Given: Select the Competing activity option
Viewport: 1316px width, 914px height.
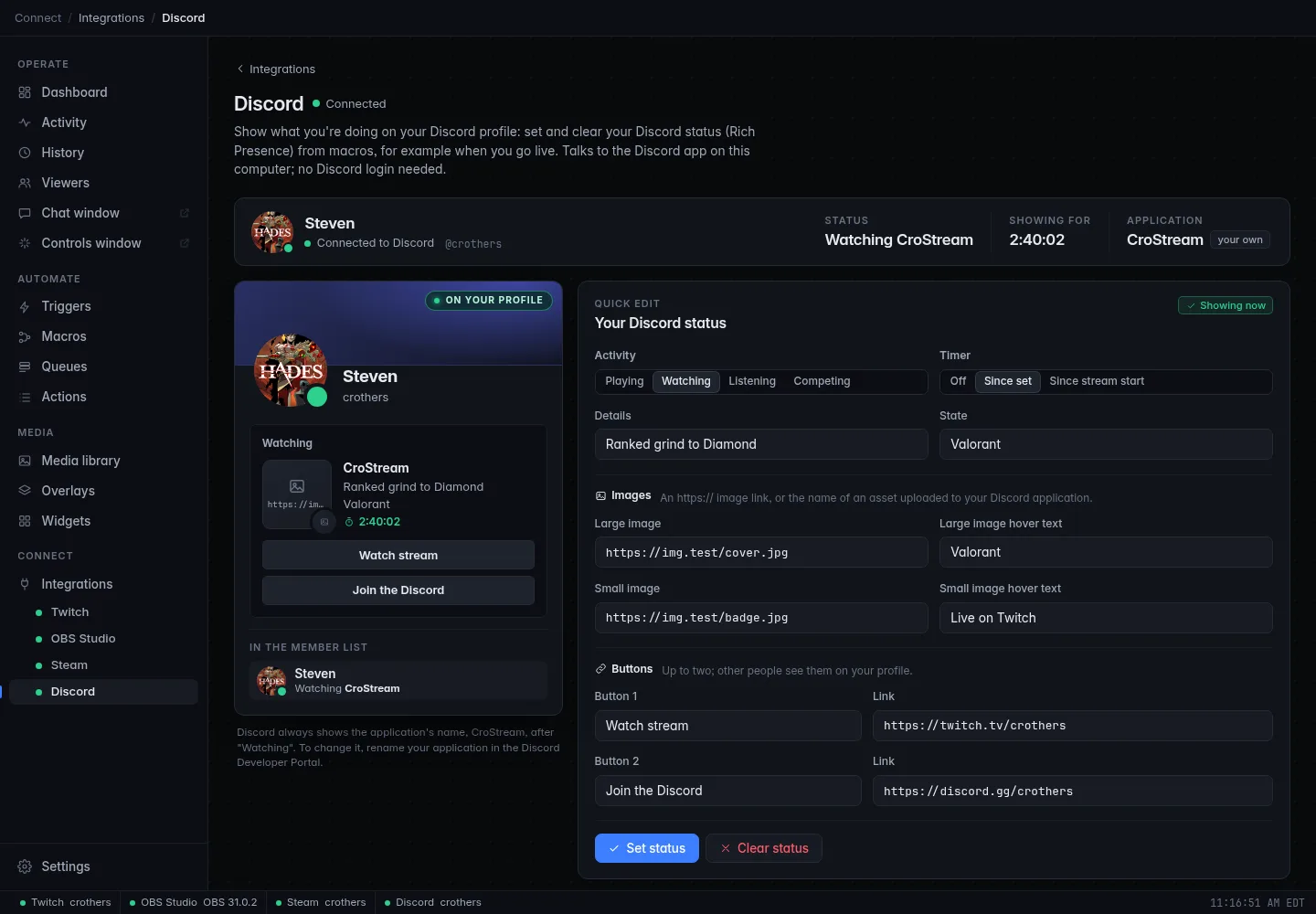Looking at the screenshot, I should (822, 381).
